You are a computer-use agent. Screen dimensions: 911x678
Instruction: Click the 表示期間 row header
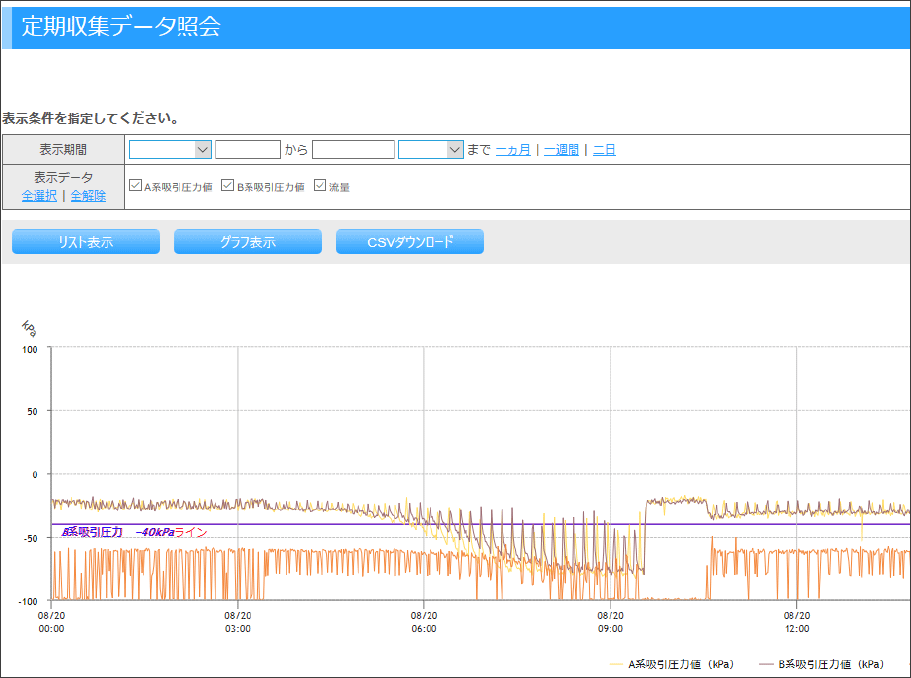coord(63,149)
